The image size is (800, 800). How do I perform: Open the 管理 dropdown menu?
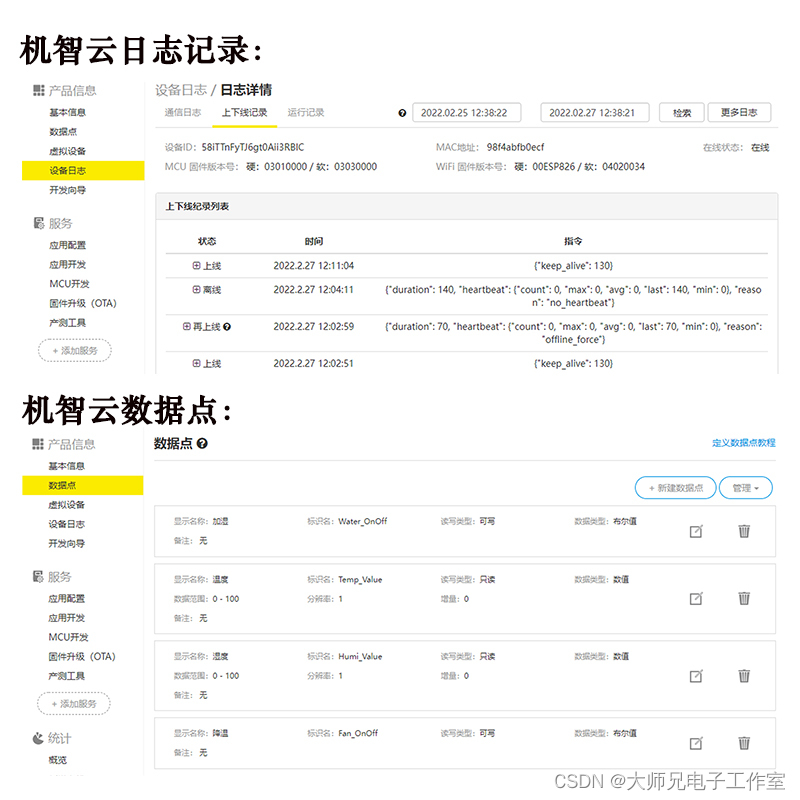745,488
